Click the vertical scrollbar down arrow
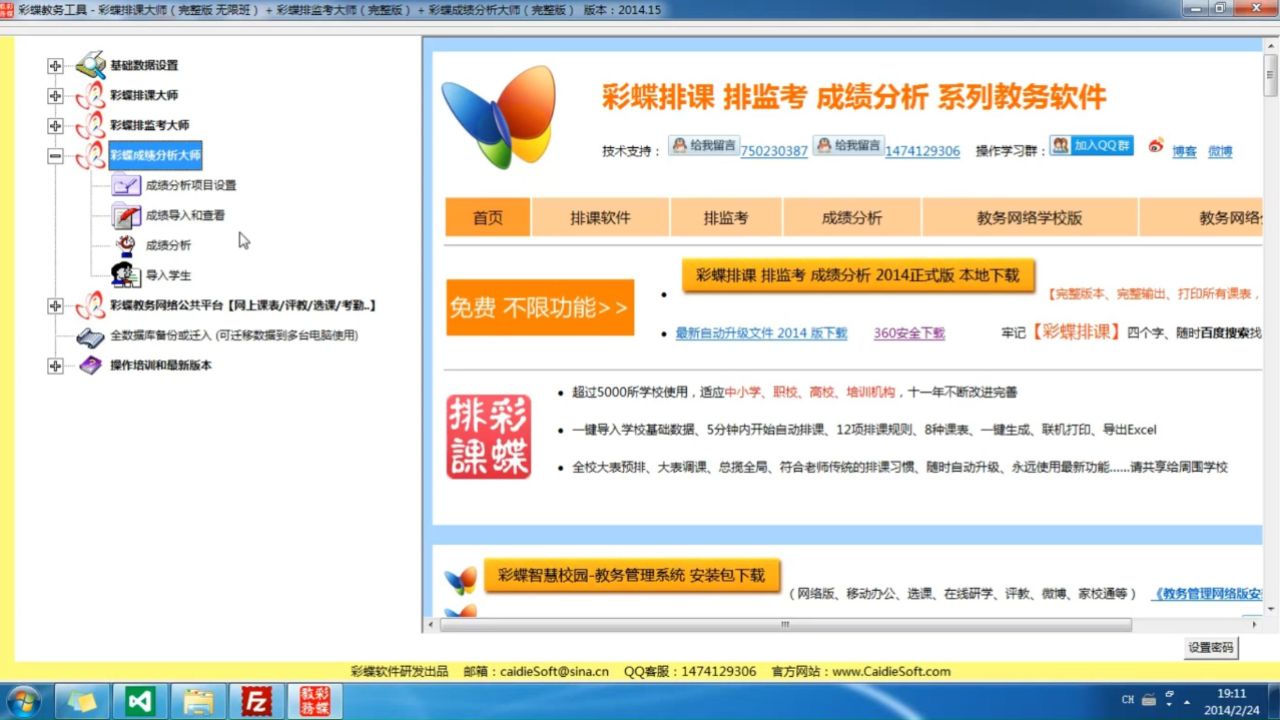 pos(1270,607)
